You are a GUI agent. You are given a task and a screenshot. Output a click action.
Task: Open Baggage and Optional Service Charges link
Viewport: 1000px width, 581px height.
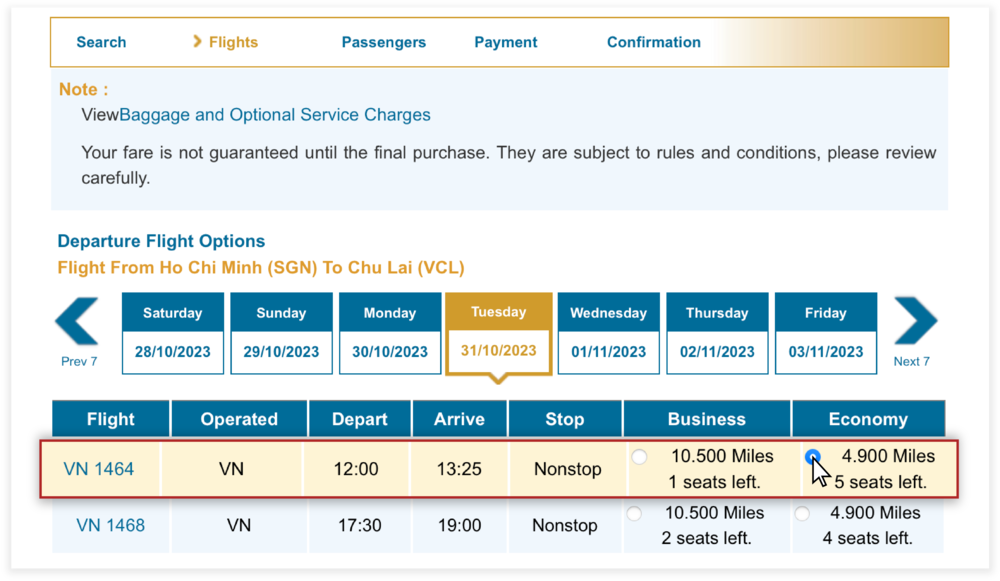pos(275,115)
